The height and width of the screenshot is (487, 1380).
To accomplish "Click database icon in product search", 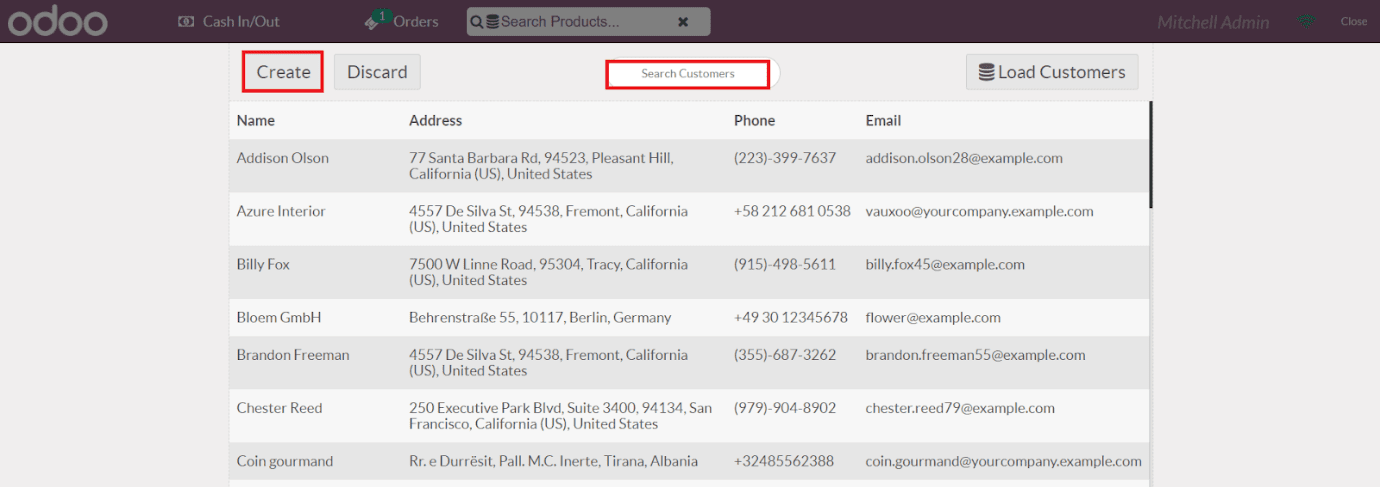I will (492, 22).
